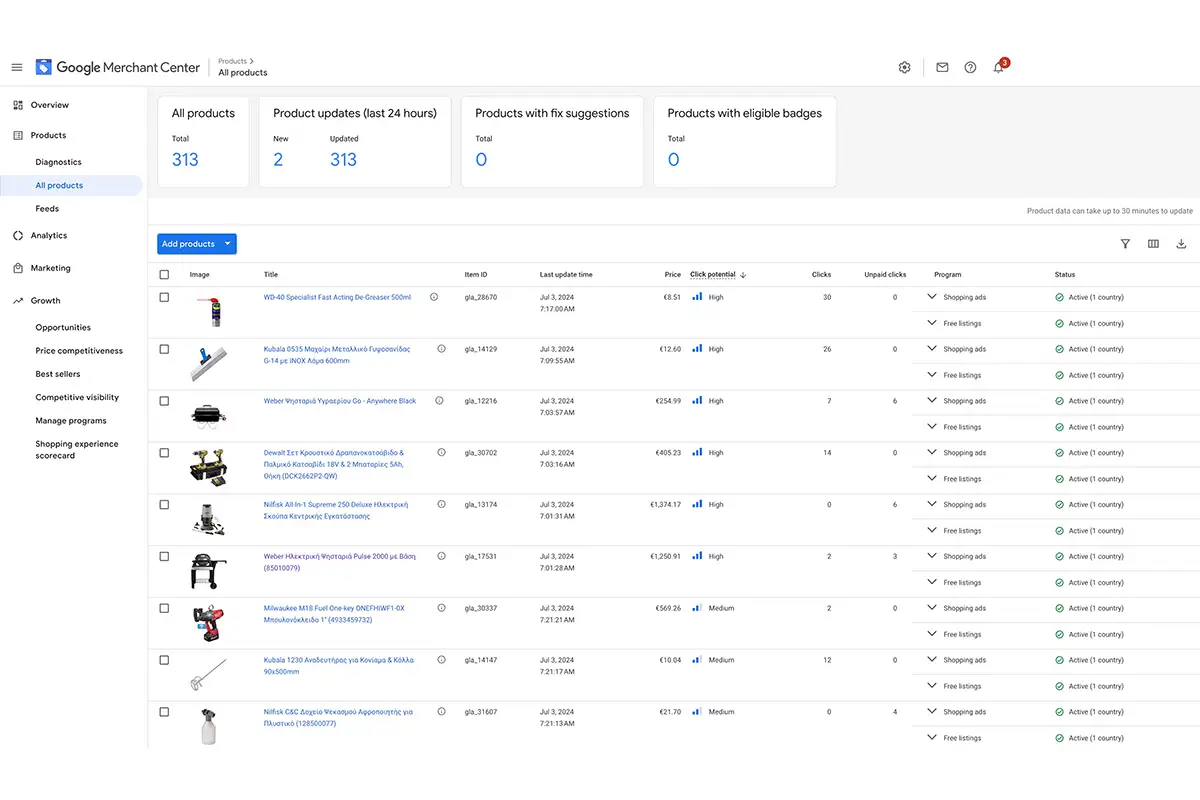Click info icon for Weber Go-Anywhere row
The image size is (1200, 800).
coord(439,401)
